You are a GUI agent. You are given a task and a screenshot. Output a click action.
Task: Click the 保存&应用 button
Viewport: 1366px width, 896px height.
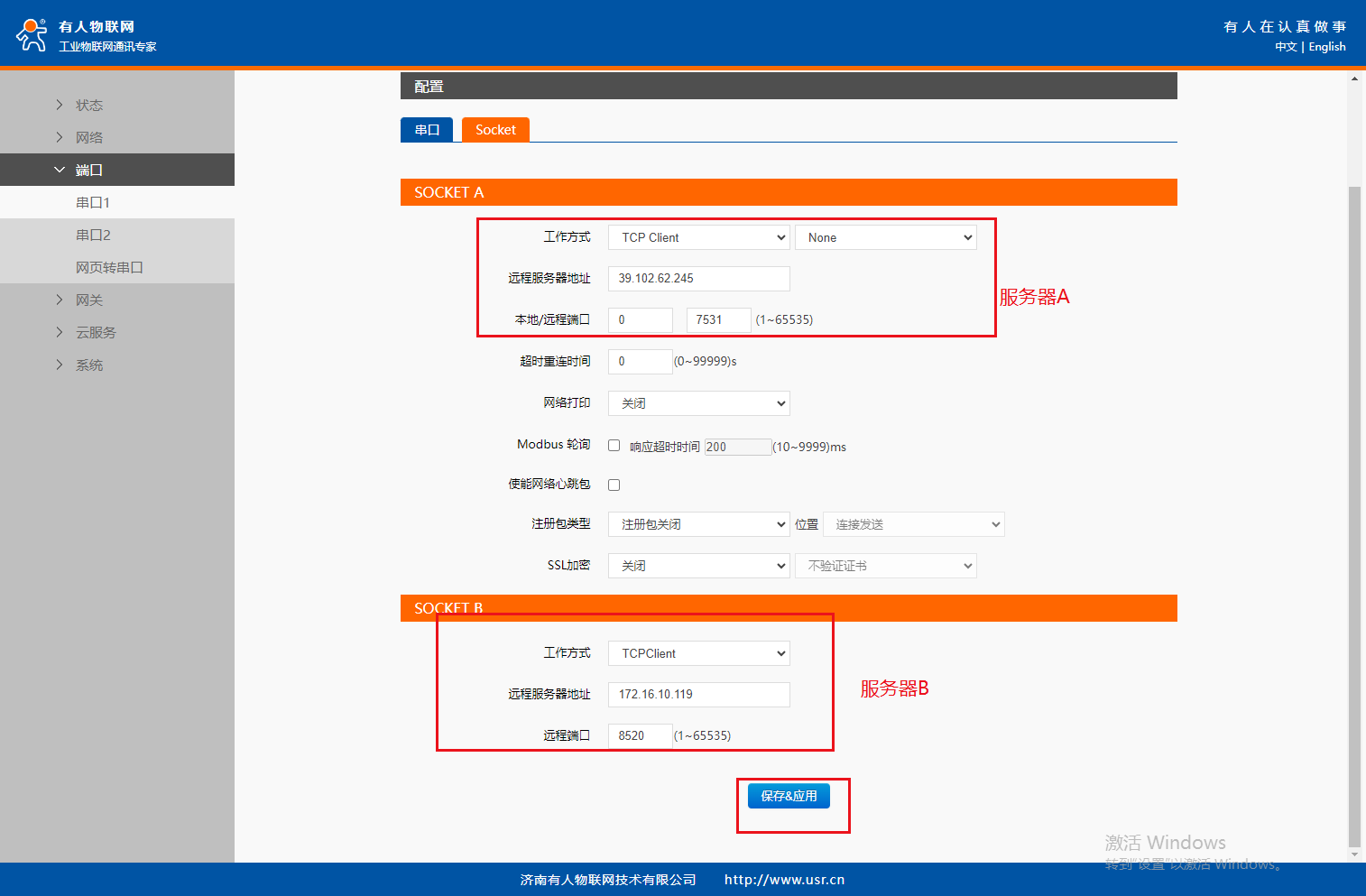(x=789, y=796)
